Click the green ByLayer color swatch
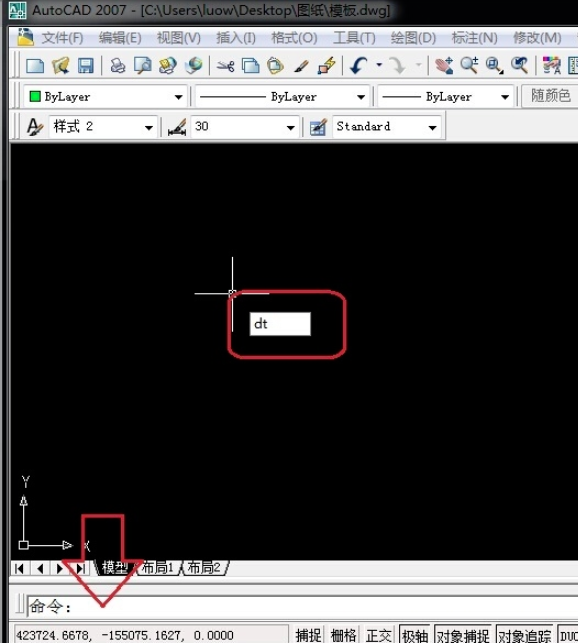The image size is (578, 643). (35, 96)
